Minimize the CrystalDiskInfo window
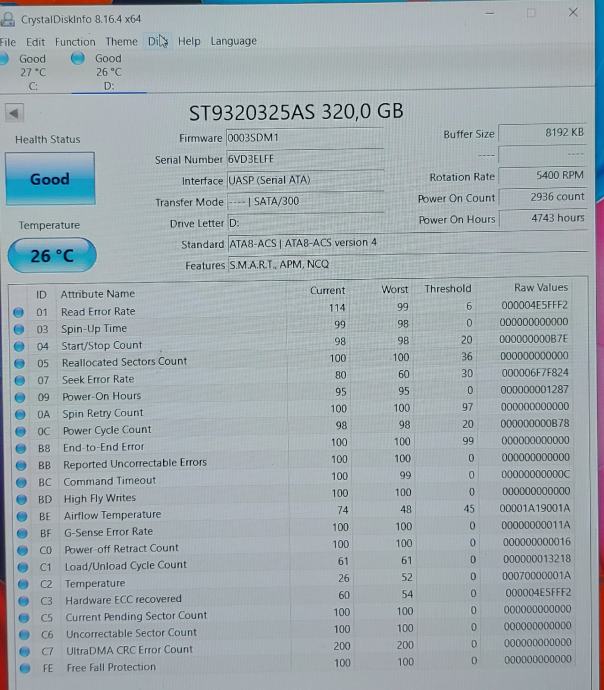The width and height of the screenshot is (604, 690). pos(489,13)
